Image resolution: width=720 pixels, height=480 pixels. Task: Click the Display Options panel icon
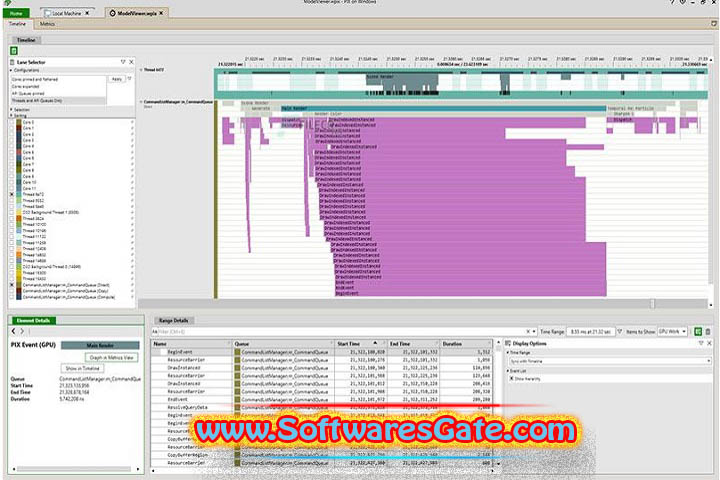click(508, 343)
